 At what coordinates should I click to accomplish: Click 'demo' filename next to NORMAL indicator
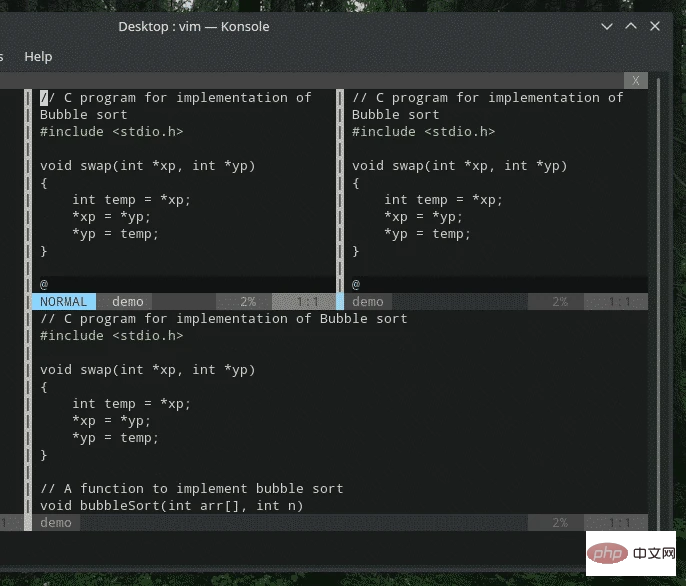click(x=127, y=301)
